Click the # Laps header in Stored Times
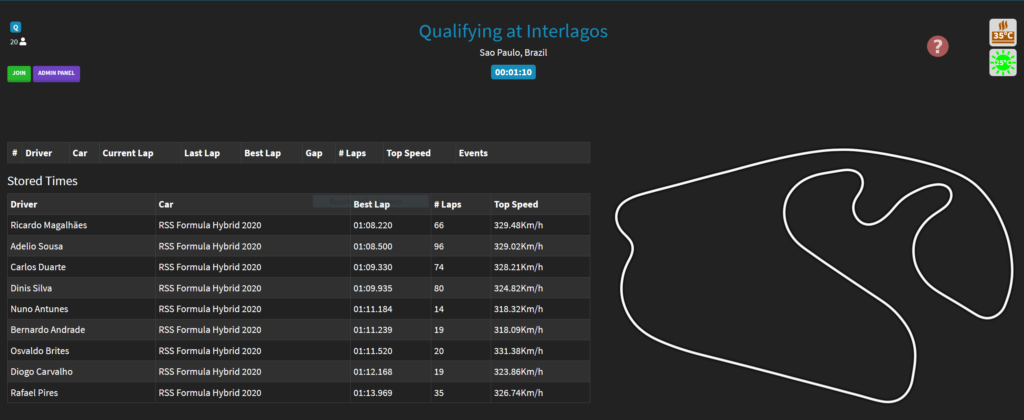Viewport: 1024px width, 420px height. coord(446,204)
